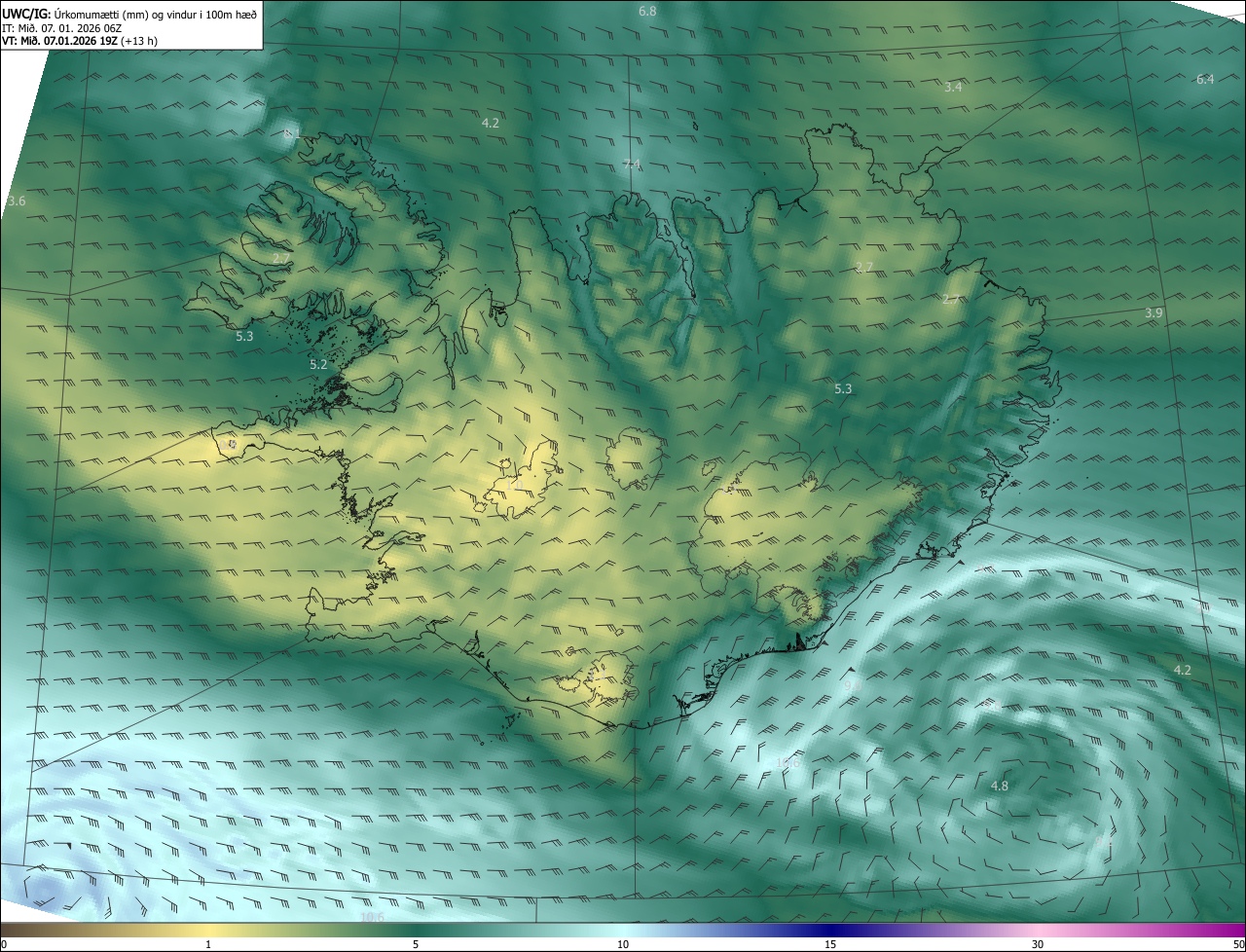The width and height of the screenshot is (1246, 952).
Task: Click the color scale tick label '1'
Action: tap(208, 944)
